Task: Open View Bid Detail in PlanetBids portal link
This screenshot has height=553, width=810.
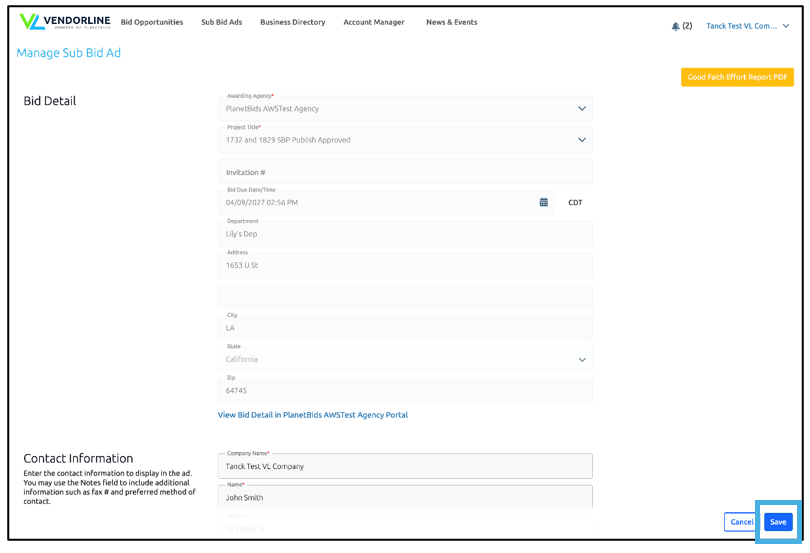Action: point(313,415)
